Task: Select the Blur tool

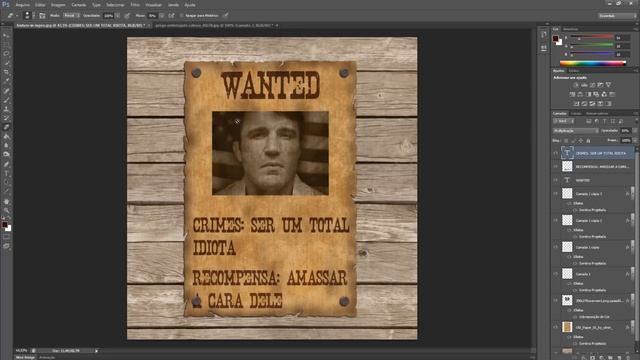Action: (6, 145)
